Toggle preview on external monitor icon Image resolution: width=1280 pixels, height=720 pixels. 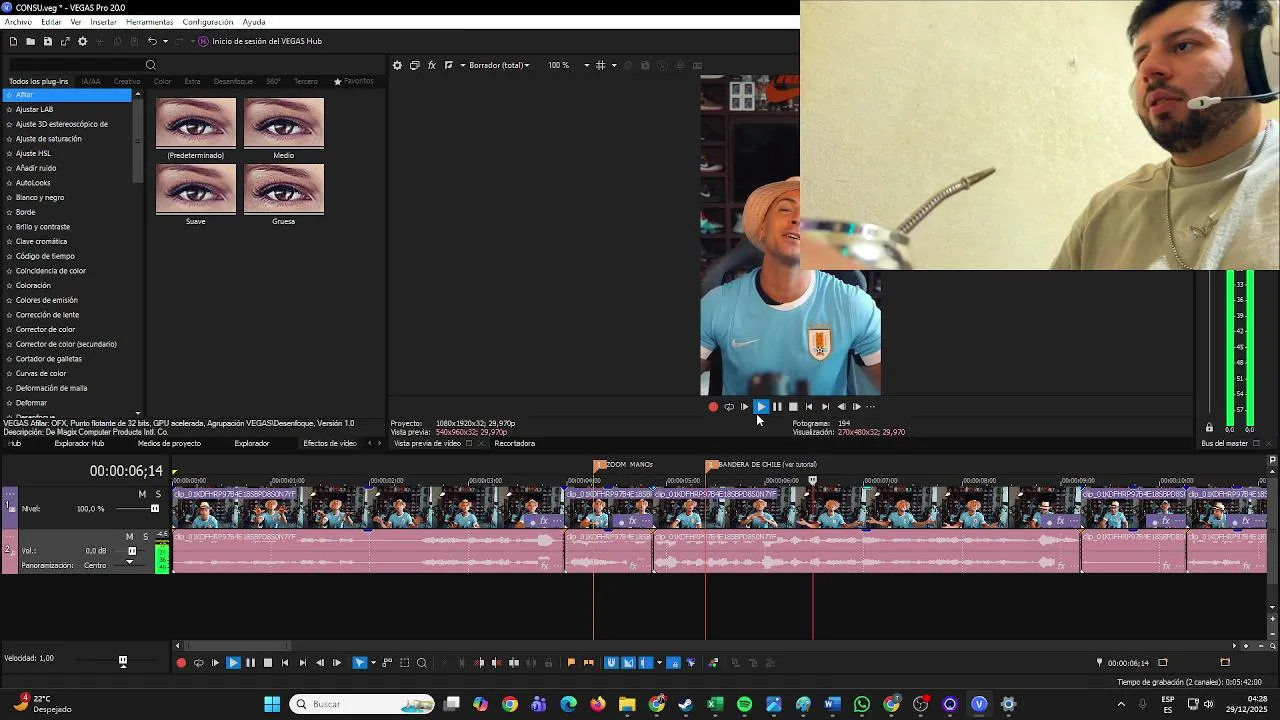click(x=415, y=65)
